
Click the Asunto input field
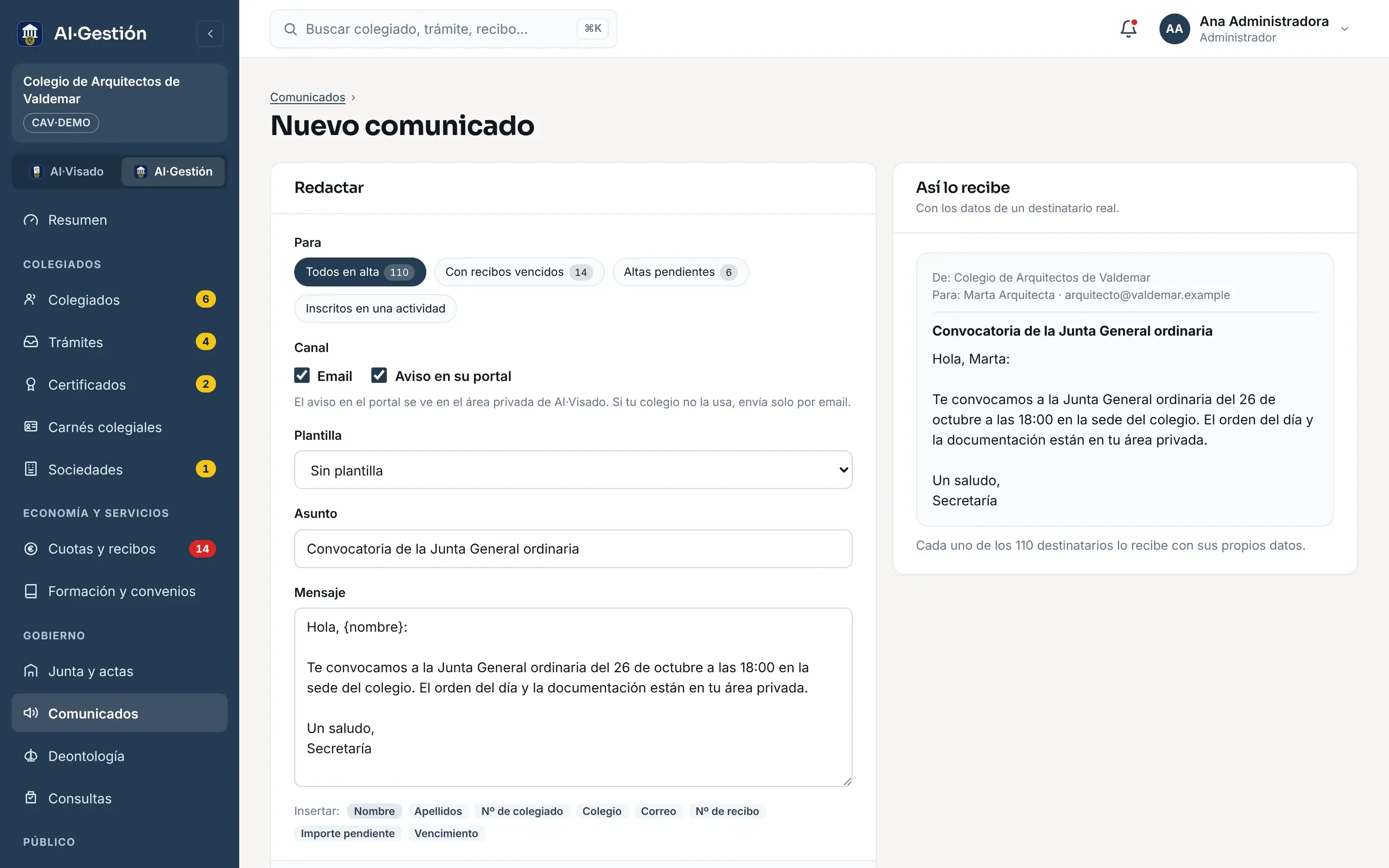(x=573, y=549)
